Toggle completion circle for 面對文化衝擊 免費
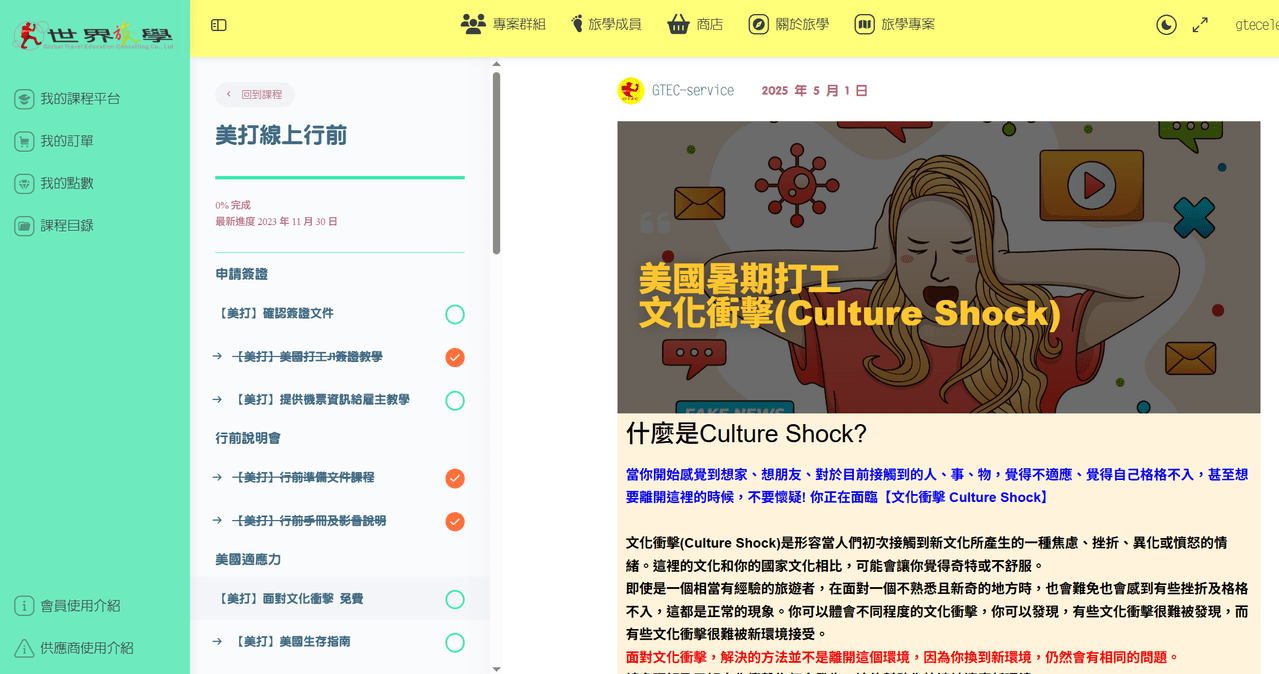Image resolution: width=1279 pixels, height=674 pixels. tap(455, 599)
